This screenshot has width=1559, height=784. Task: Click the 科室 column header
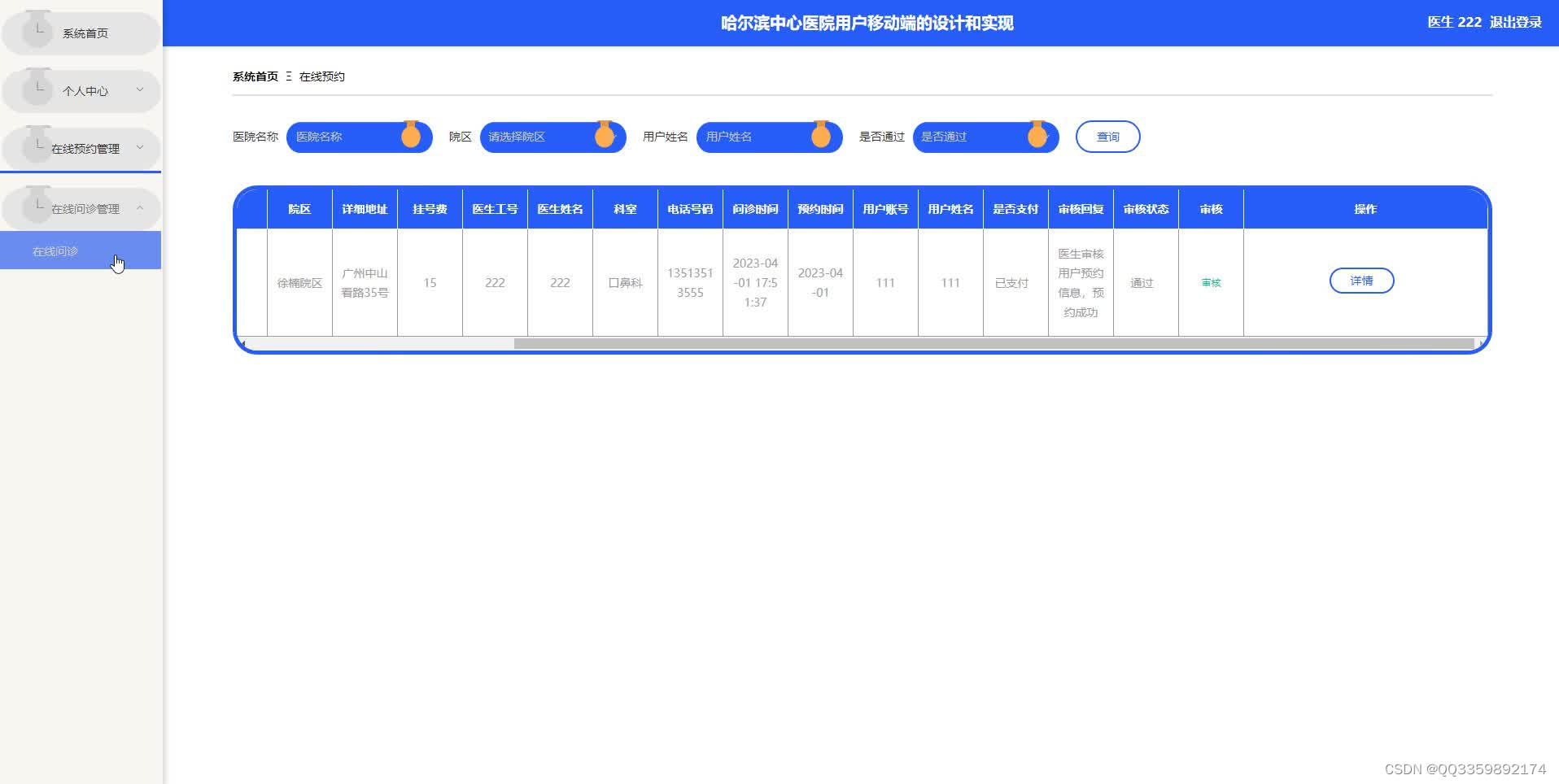coord(625,209)
